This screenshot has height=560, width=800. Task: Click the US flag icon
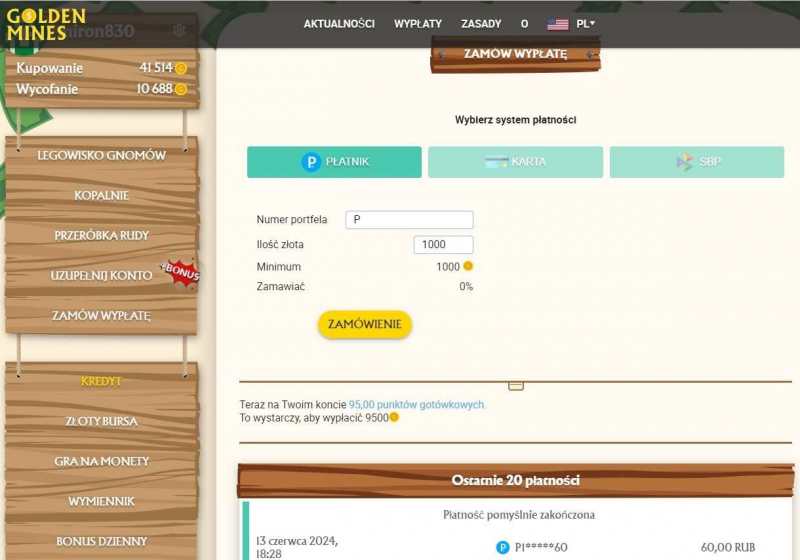(x=558, y=24)
